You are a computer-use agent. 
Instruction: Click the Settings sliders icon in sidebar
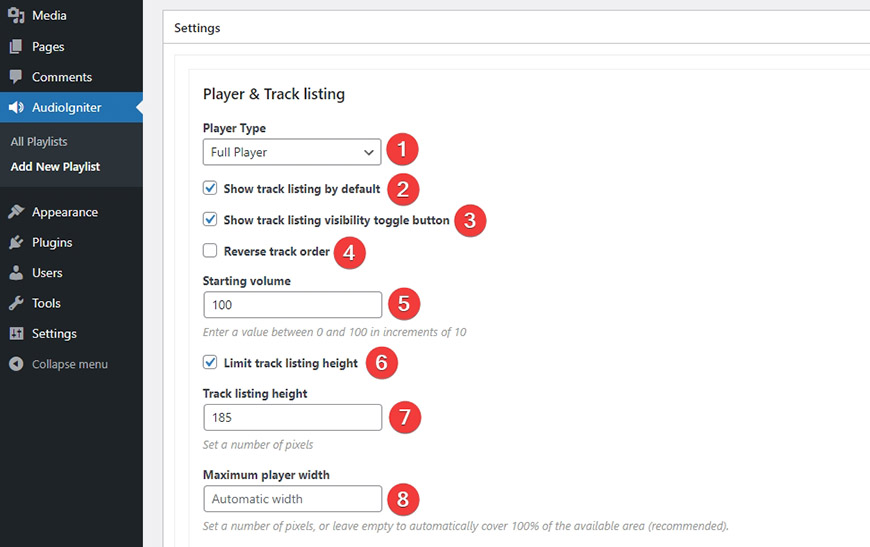[x=16, y=333]
